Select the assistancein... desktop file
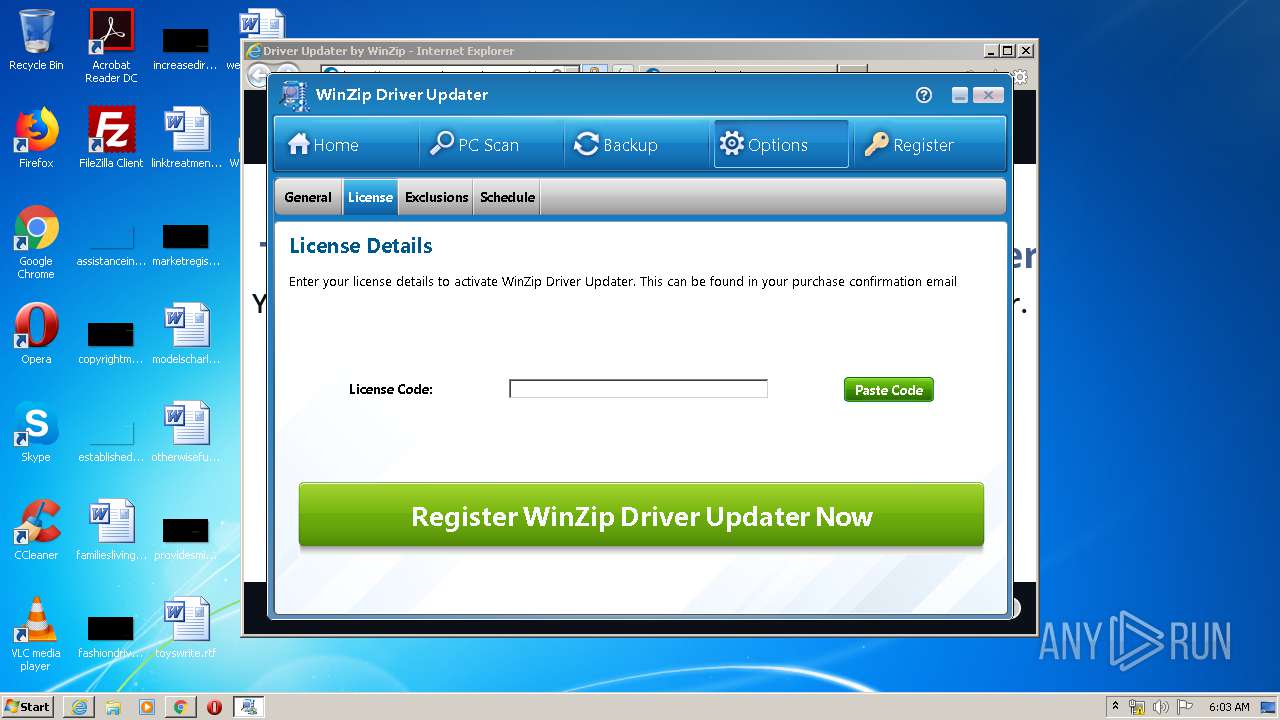 point(111,242)
